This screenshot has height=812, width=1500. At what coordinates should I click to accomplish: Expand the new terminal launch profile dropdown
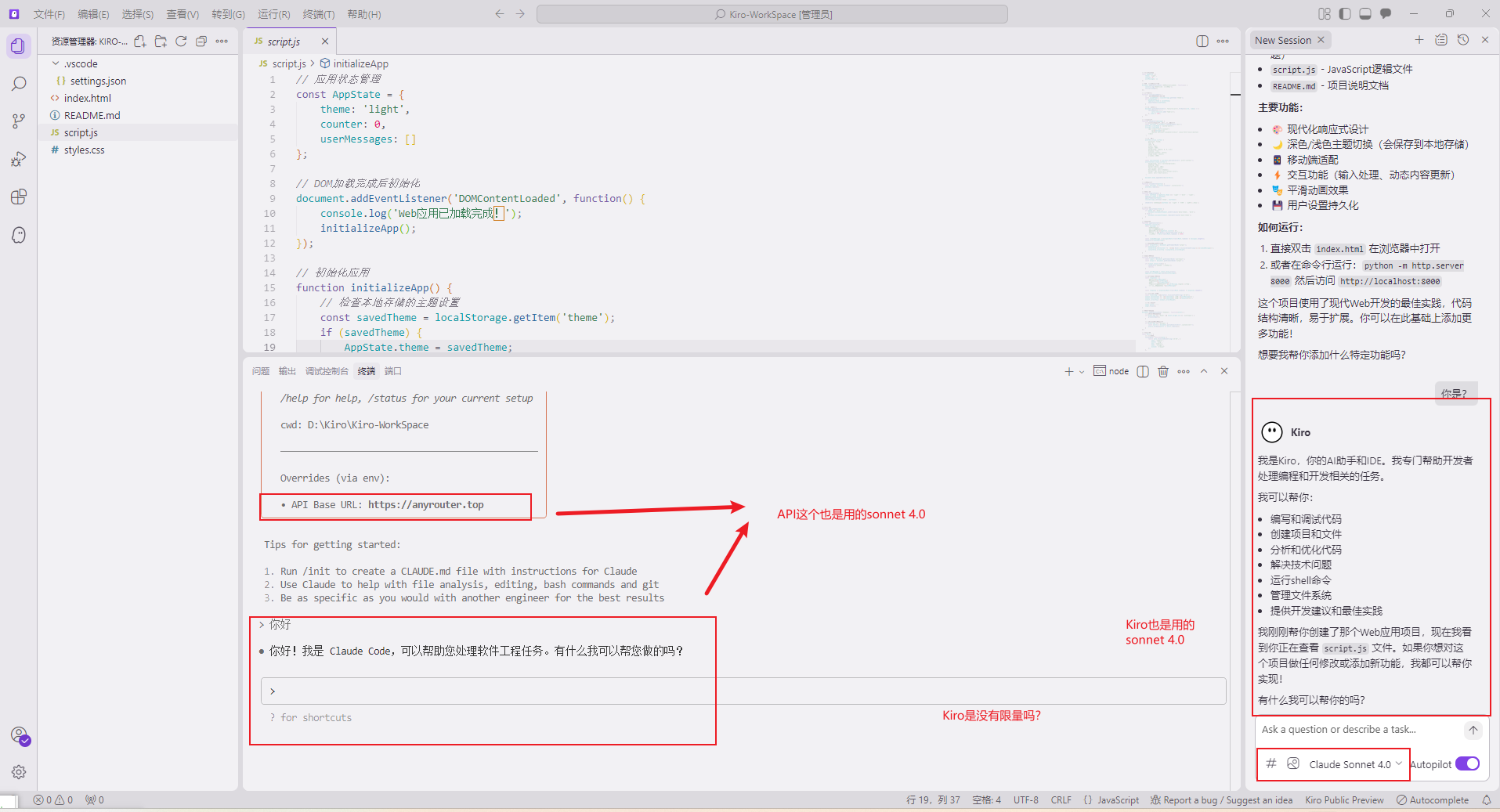[x=1082, y=371]
